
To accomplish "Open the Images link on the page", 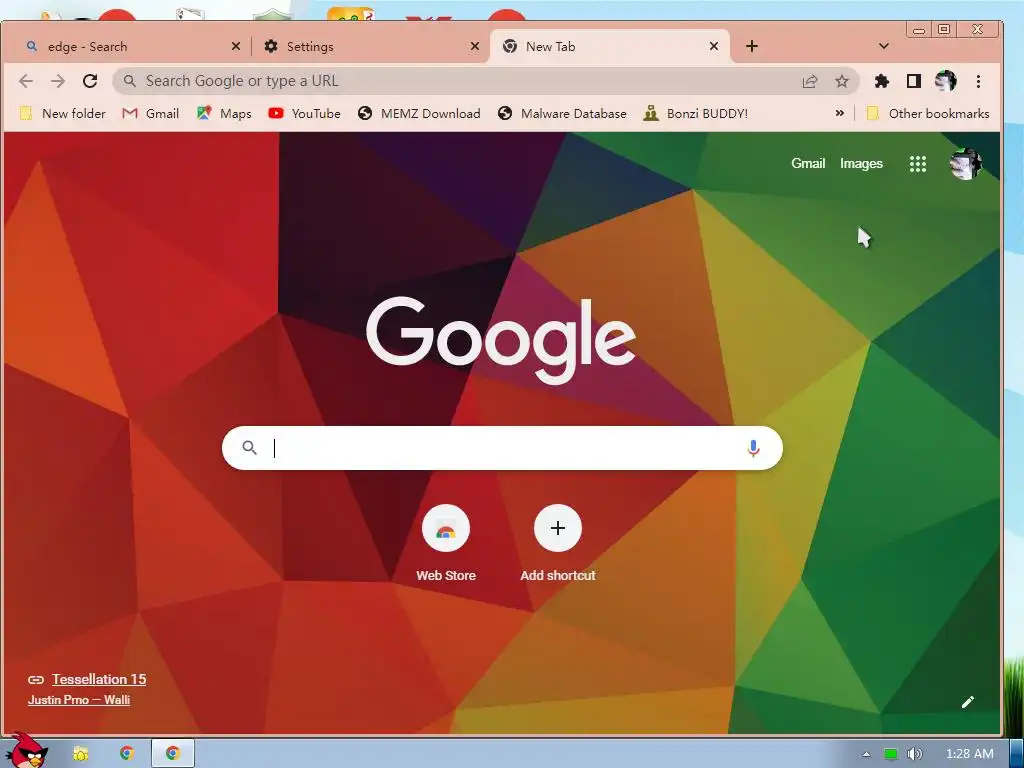I will point(861,164).
